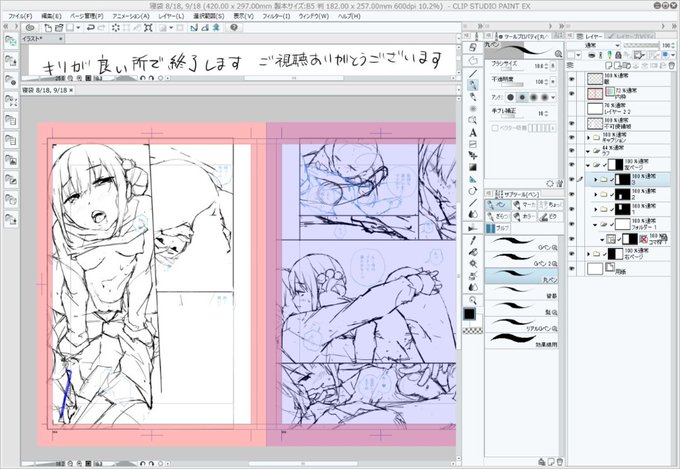Collapse the フォルダー 1 folder
This screenshot has width=680, height=469.
[595, 225]
